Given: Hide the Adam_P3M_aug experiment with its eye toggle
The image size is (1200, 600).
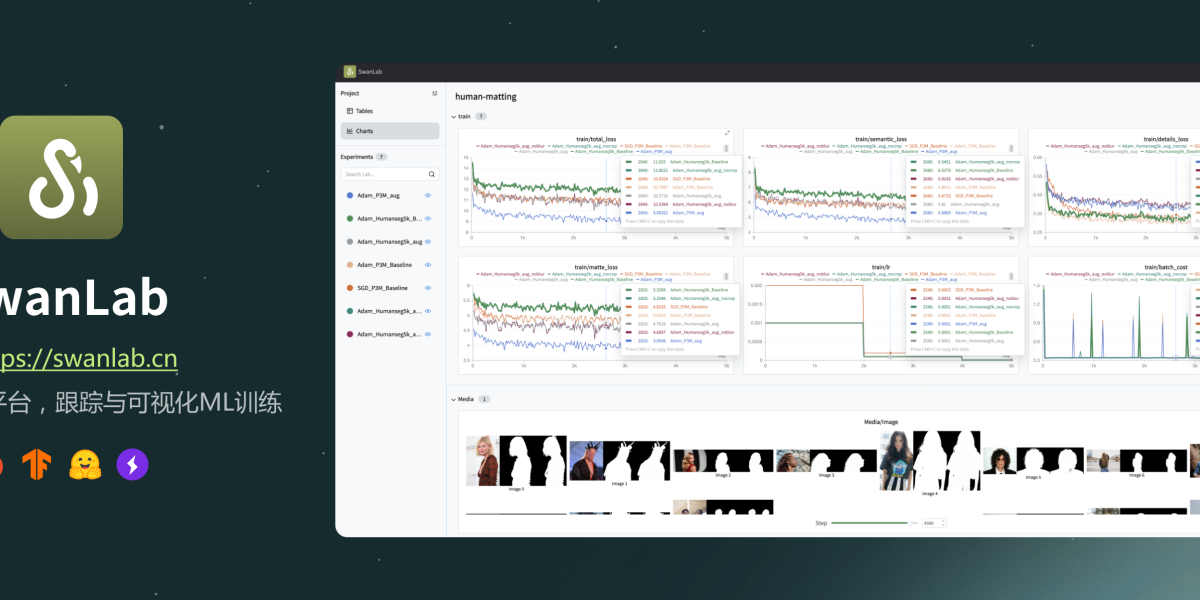Looking at the screenshot, I should (428, 195).
